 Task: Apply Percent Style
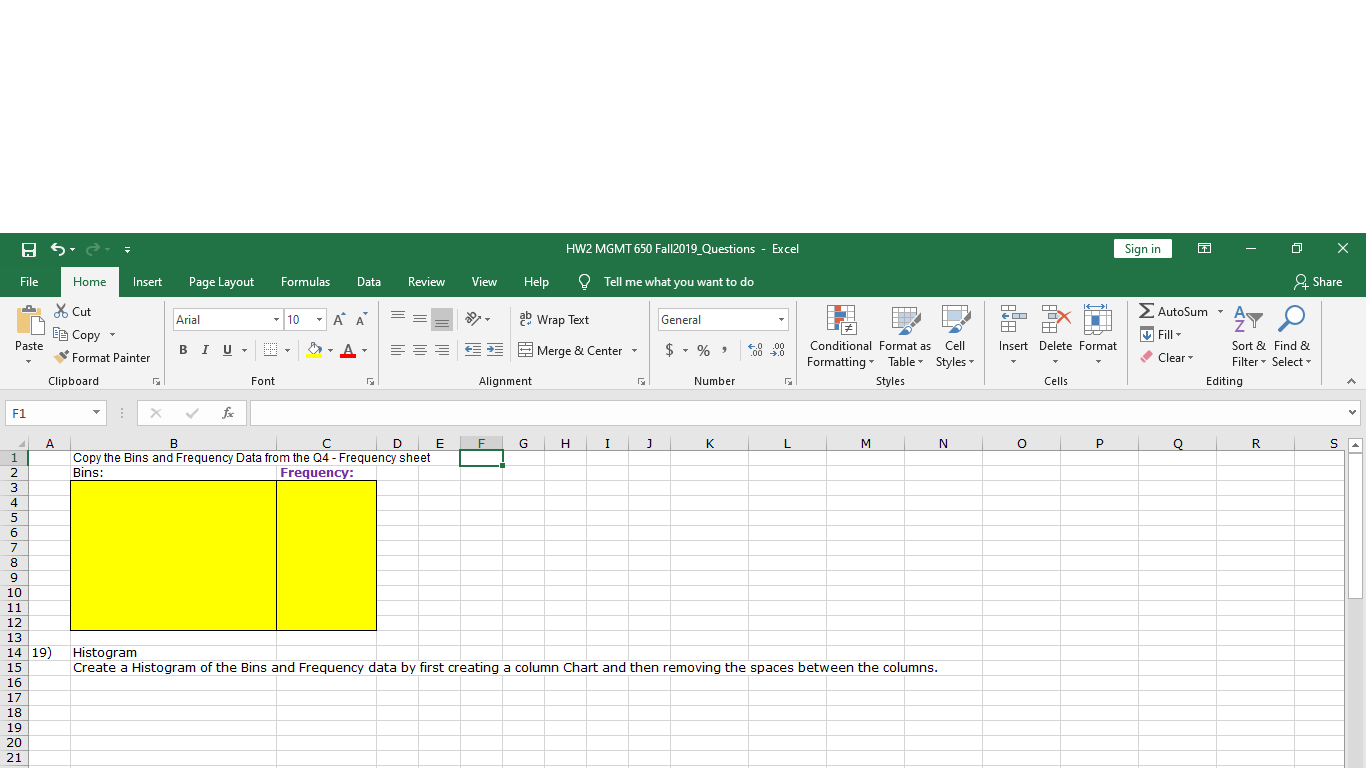pyautogui.click(x=703, y=350)
